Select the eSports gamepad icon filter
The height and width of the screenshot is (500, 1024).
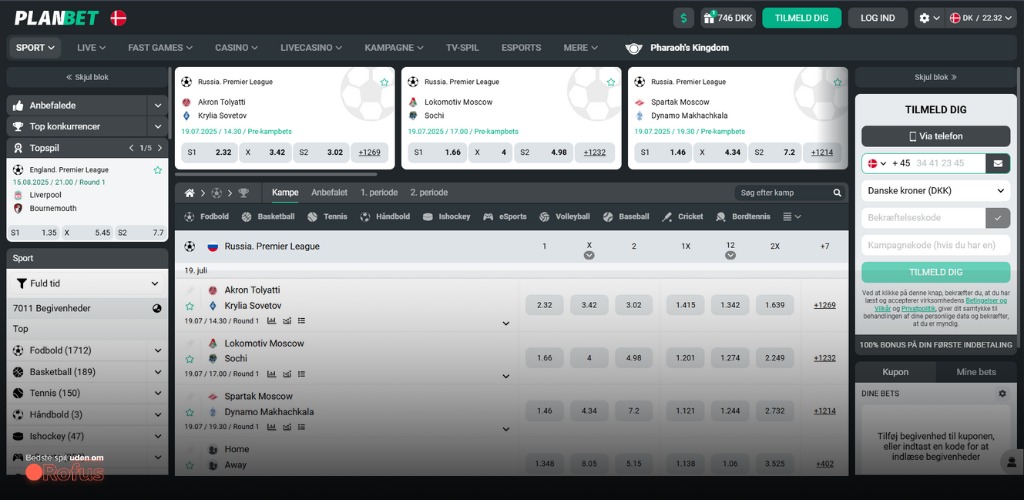click(x=489, y=217)
